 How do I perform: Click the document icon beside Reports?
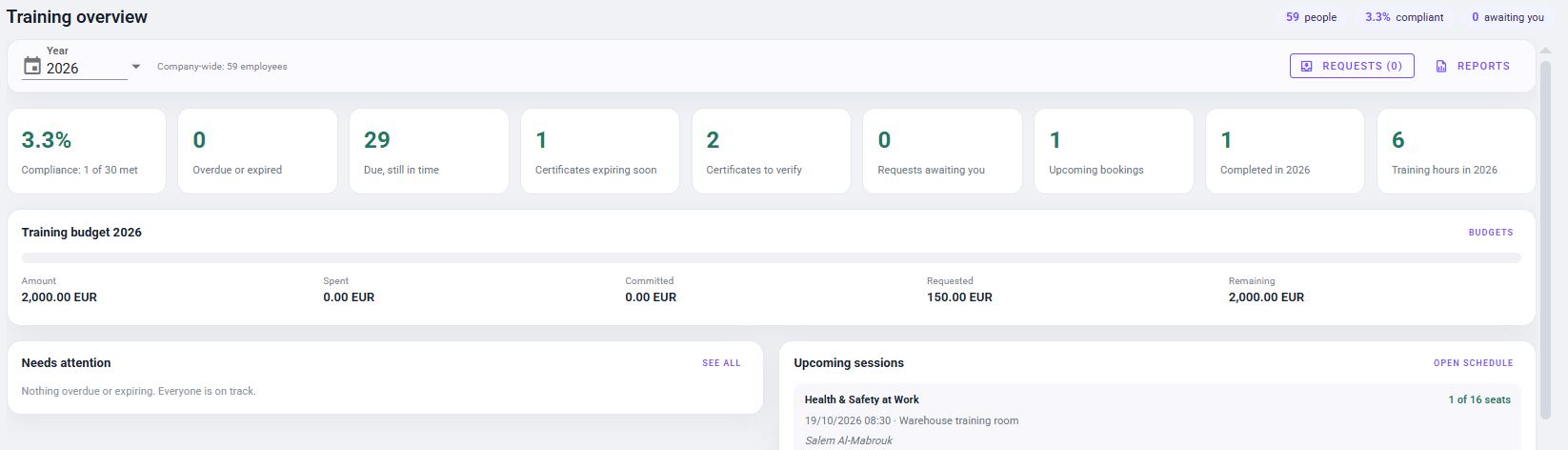pos(1441,66)
